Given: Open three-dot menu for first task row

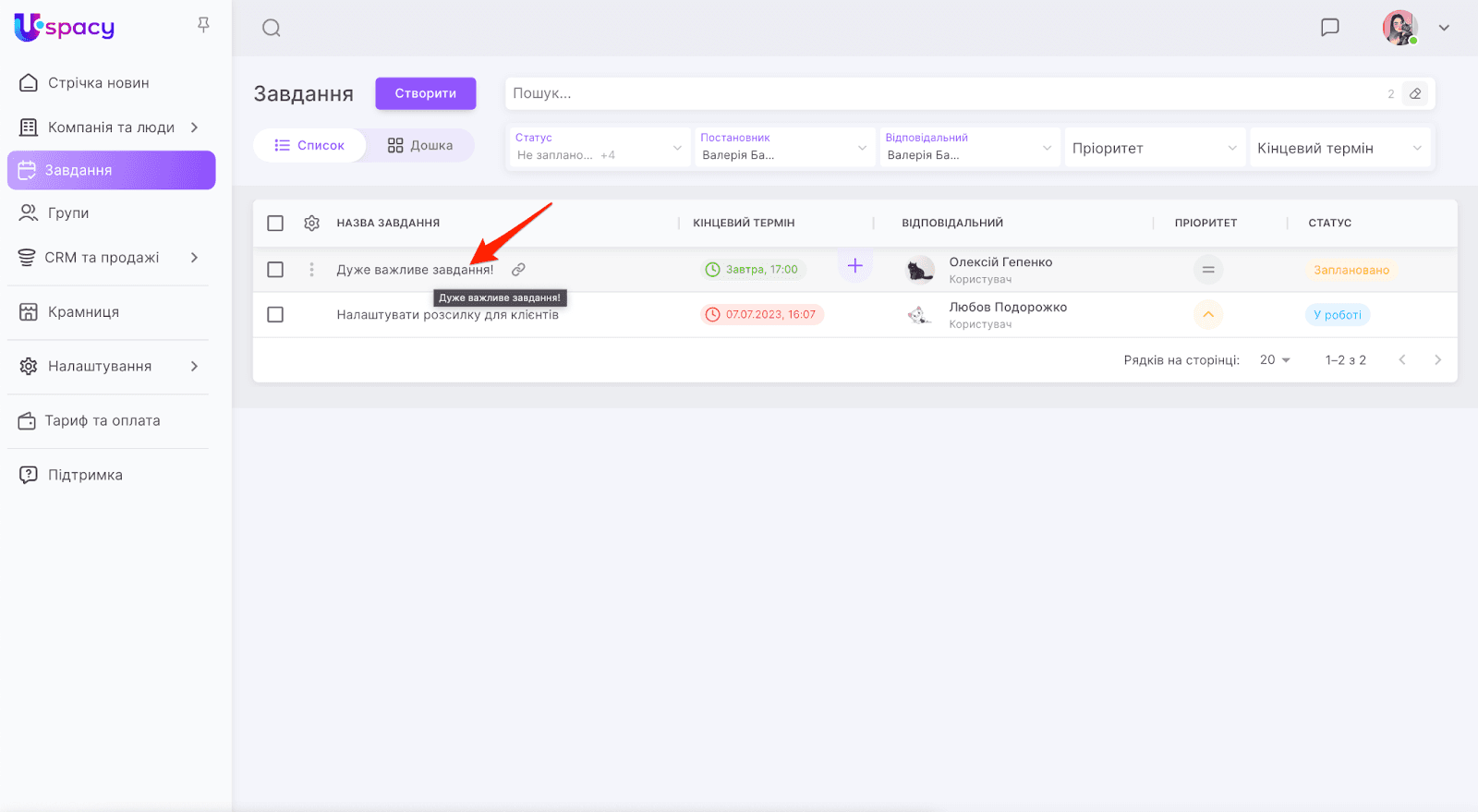Looking at the screenshot, I should (311, 270).
